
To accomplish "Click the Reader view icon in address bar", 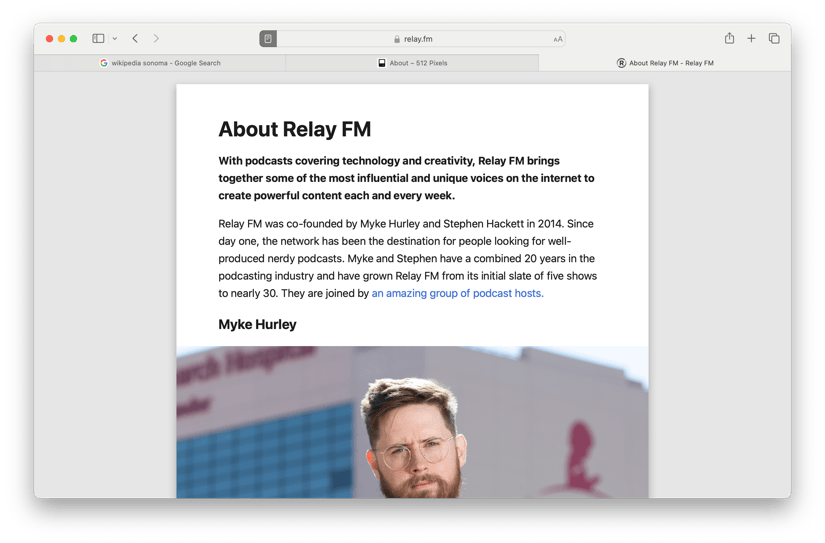I will [268, 38].
